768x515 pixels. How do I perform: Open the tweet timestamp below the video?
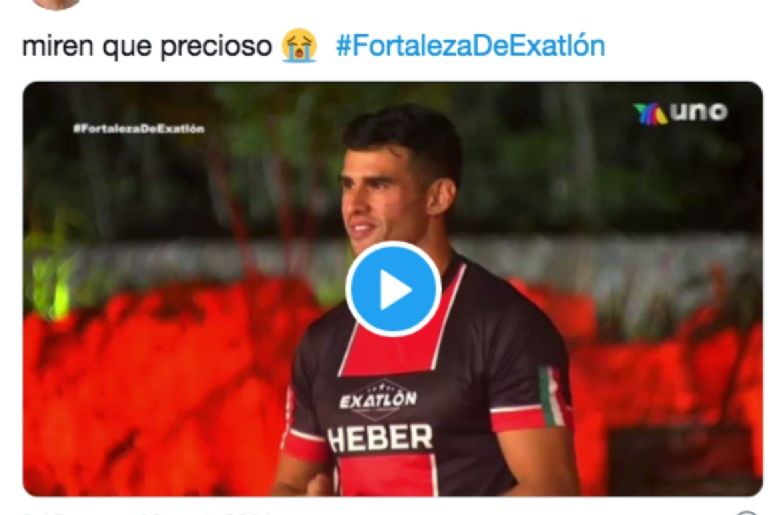[x=147, y=513]
